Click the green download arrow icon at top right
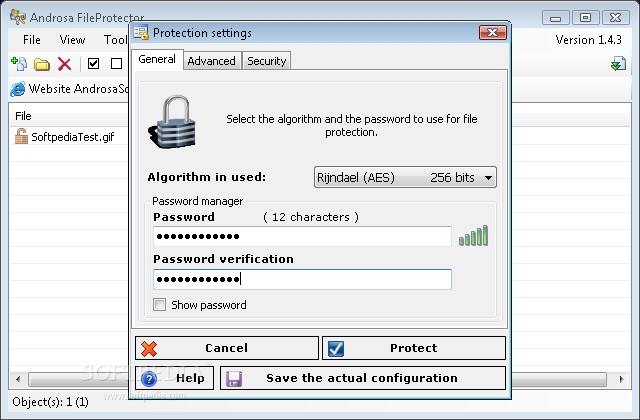 point(618,64)
